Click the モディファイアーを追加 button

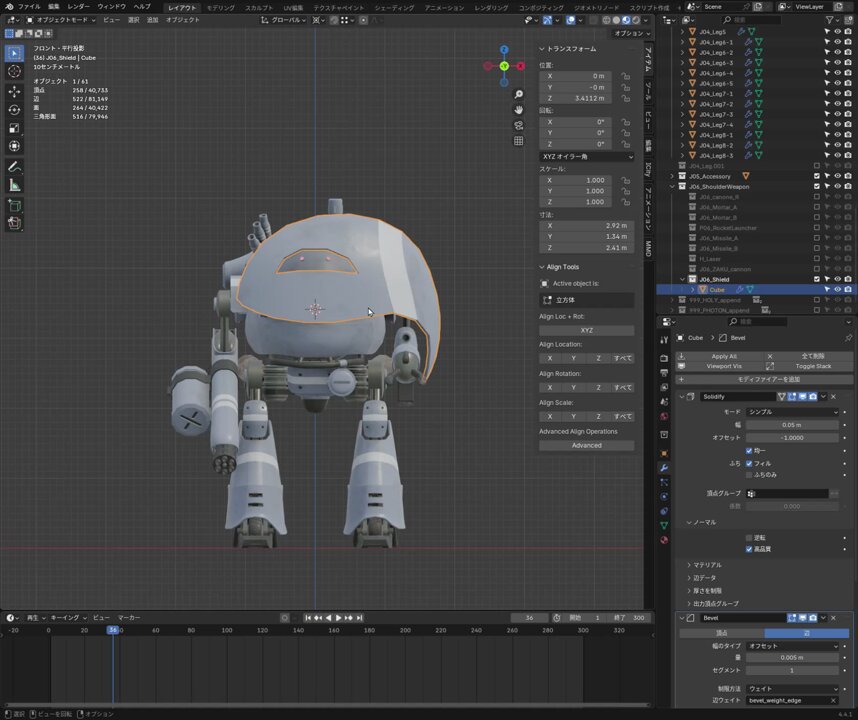(764, 379)
